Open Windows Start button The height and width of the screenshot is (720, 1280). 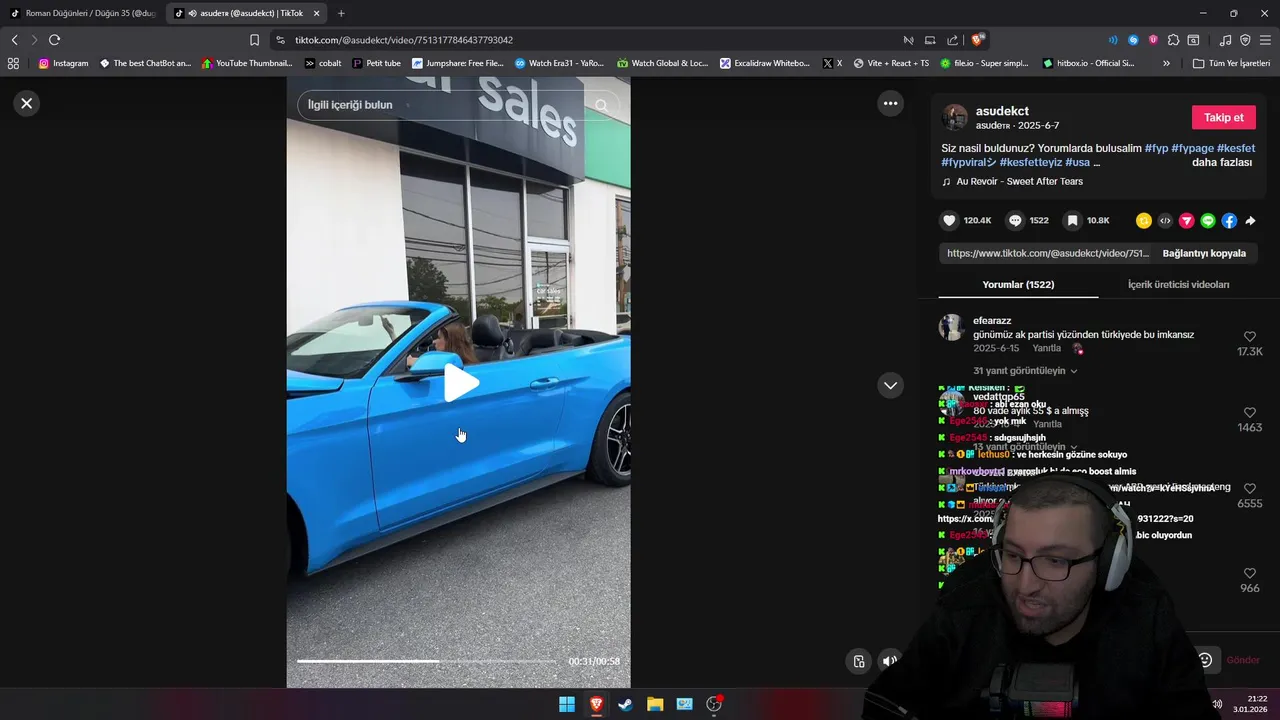[x=567, y=704]
